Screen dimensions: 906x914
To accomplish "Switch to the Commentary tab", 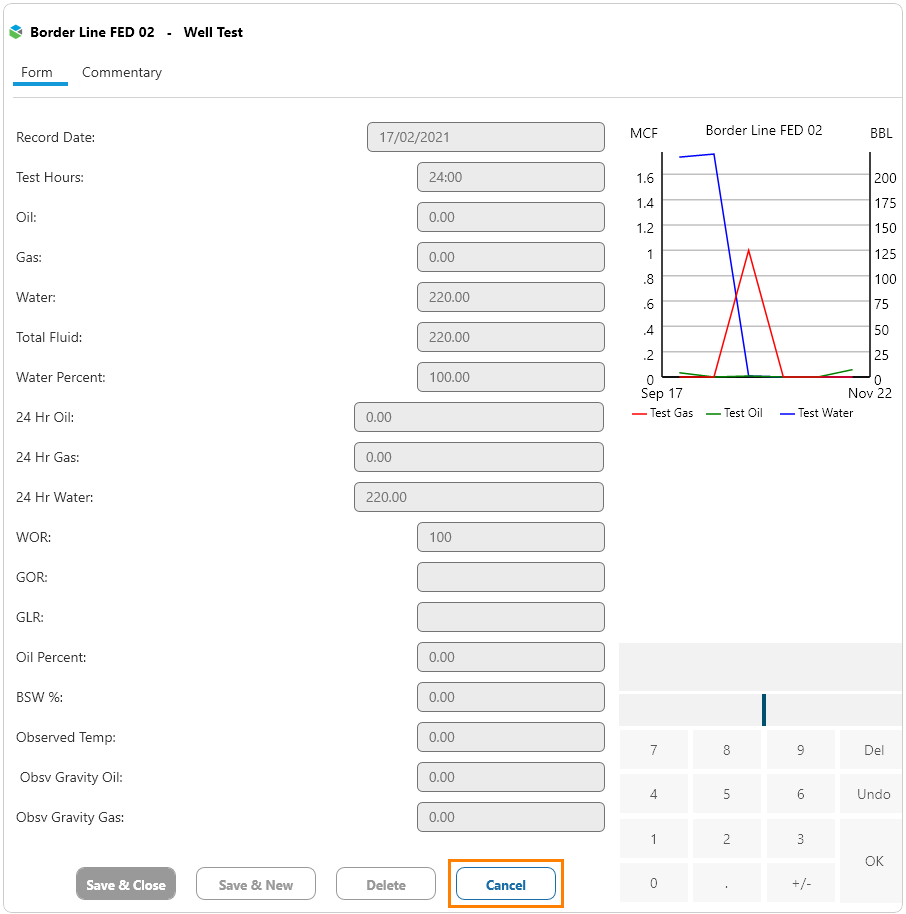I will click(x=121, y=72).
